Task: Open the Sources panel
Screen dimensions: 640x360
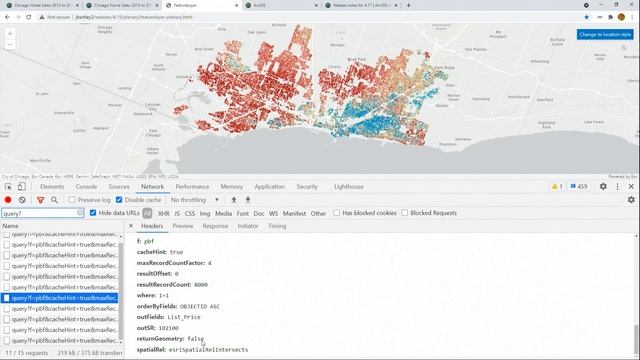Action: [x=119, y=187]
